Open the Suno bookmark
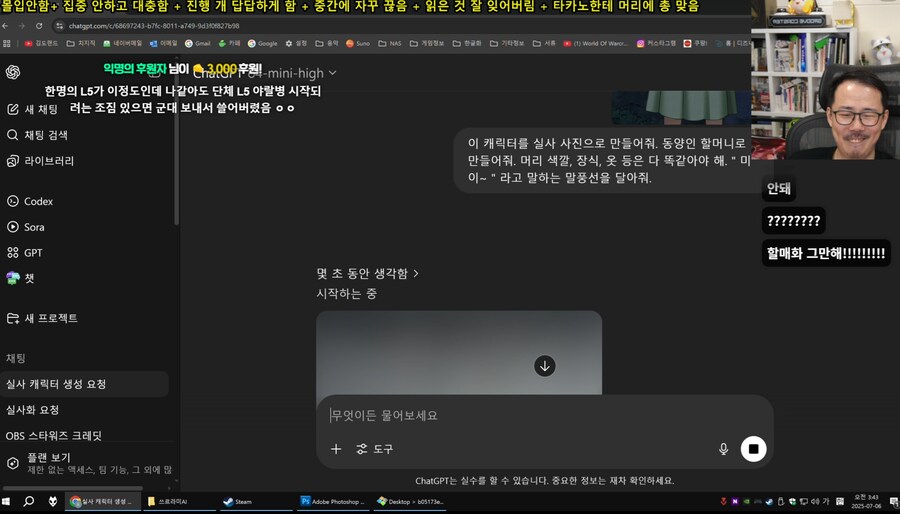 [x=358, y=43]
